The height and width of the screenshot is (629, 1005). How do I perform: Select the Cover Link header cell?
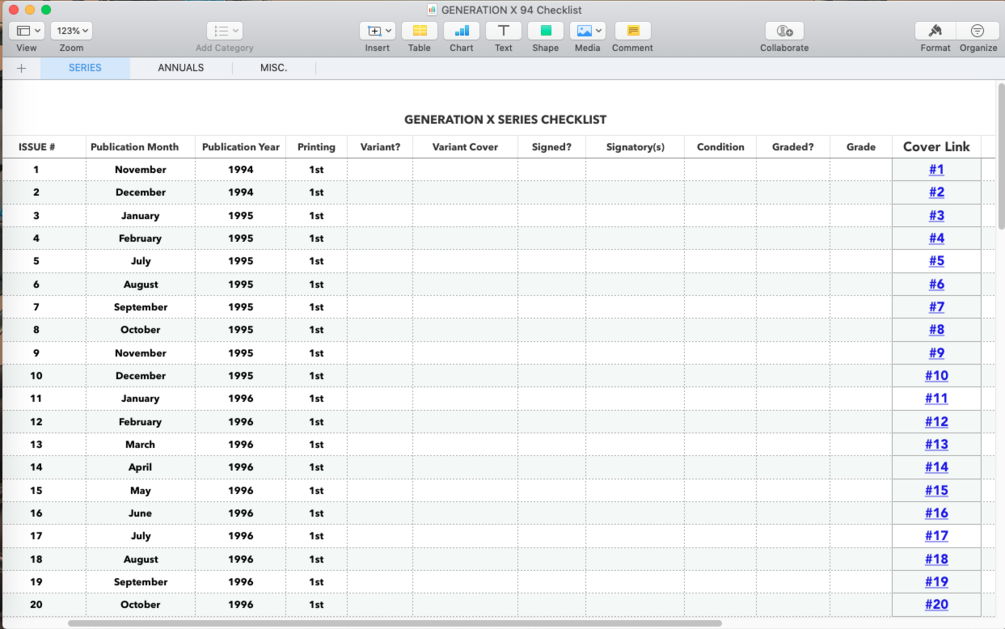[x=936, y=147]
